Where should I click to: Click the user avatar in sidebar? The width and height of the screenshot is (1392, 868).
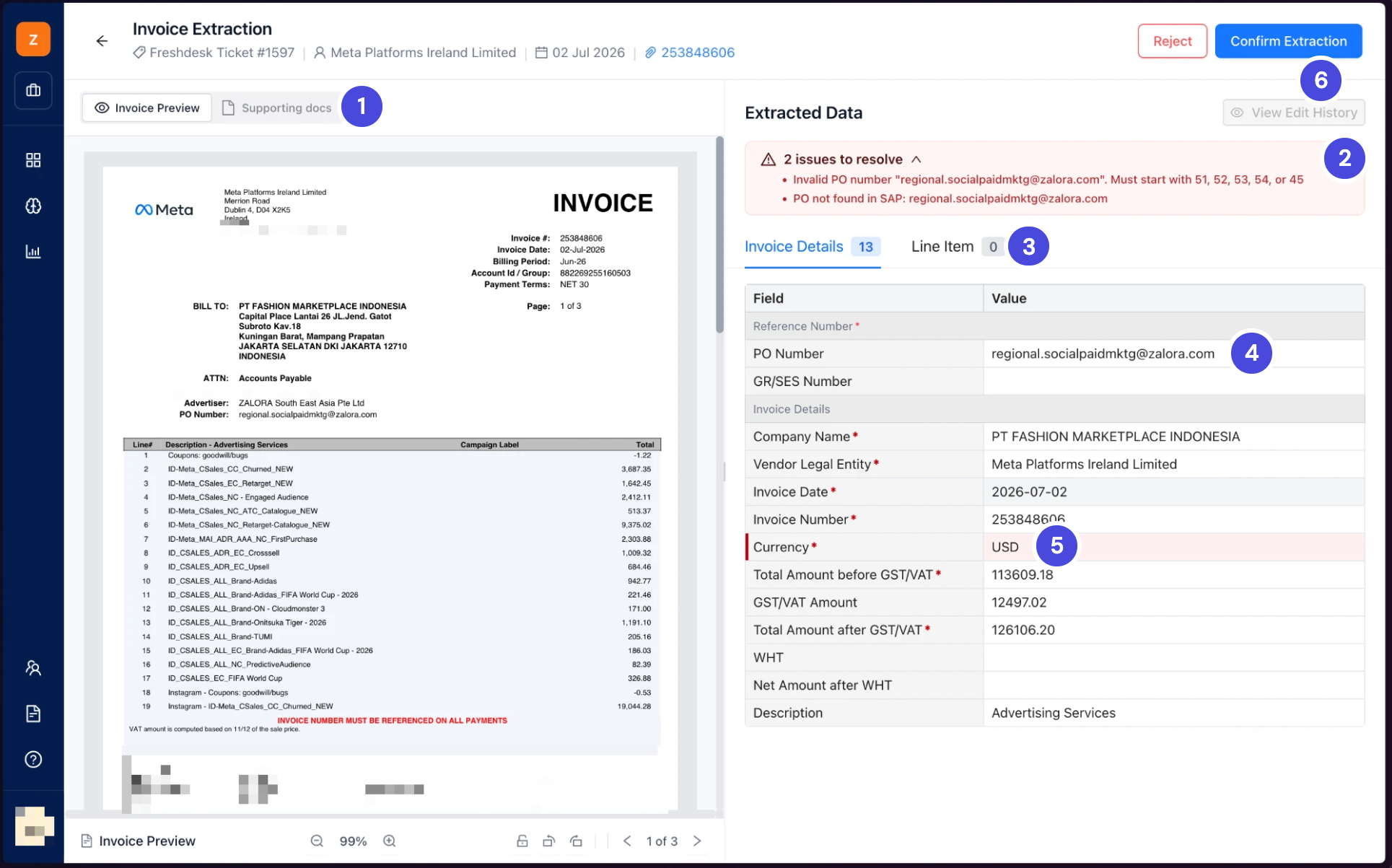[x=34, y=826]
